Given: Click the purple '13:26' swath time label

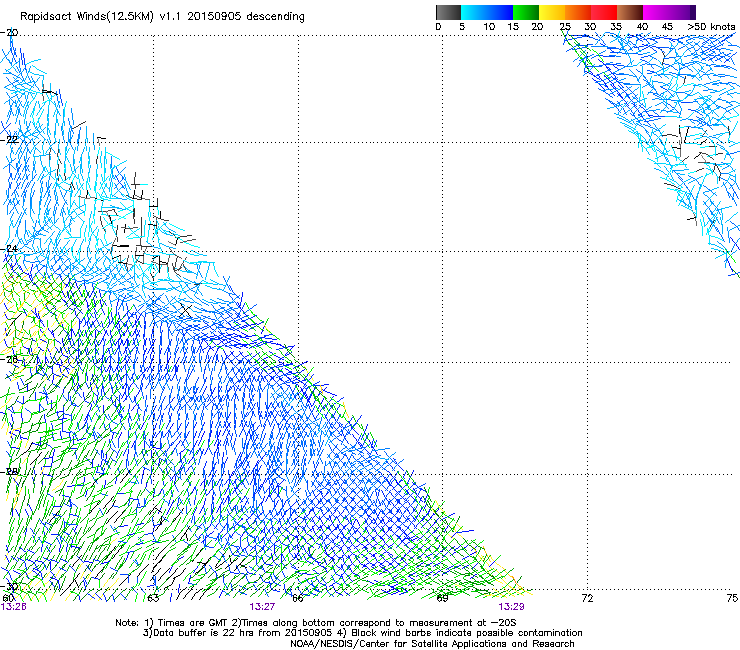Looking at the screenshot, I should point(14,607).
